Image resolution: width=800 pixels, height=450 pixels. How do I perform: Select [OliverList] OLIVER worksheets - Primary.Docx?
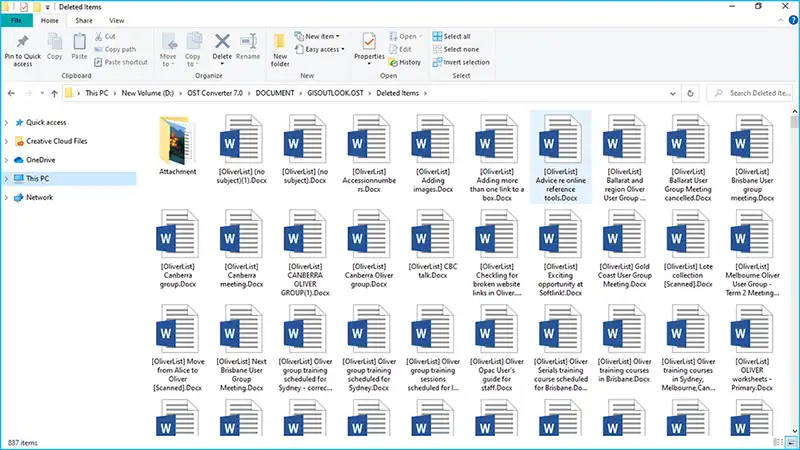752,348
